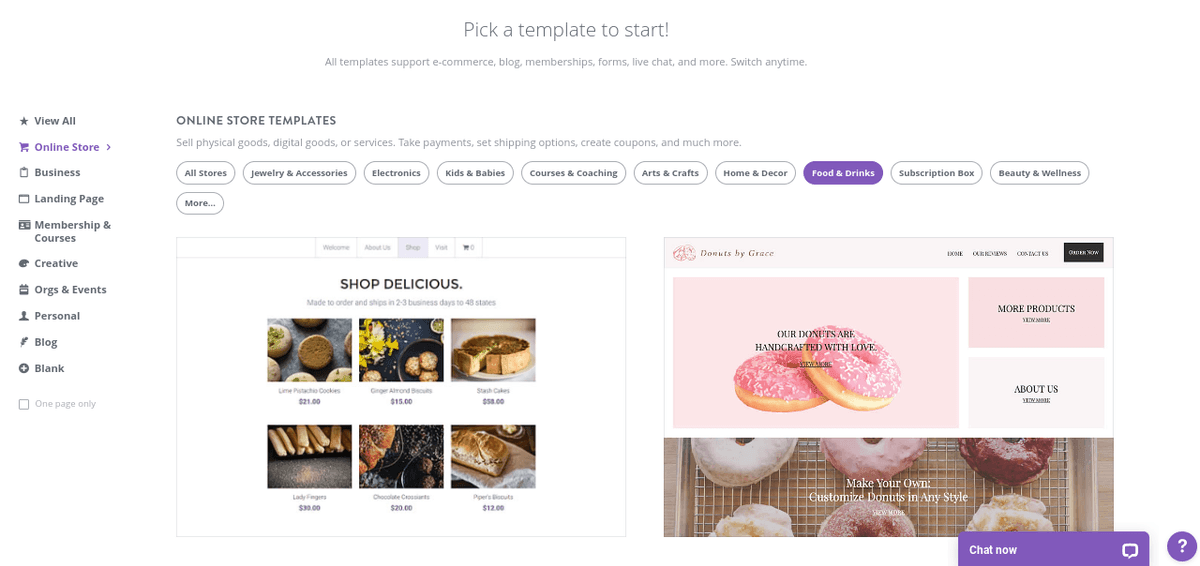The width and height of the screenshot is (1200, 566).
Task: Choose the Donuts by Grace template
Action: click(x=888, y=387)
